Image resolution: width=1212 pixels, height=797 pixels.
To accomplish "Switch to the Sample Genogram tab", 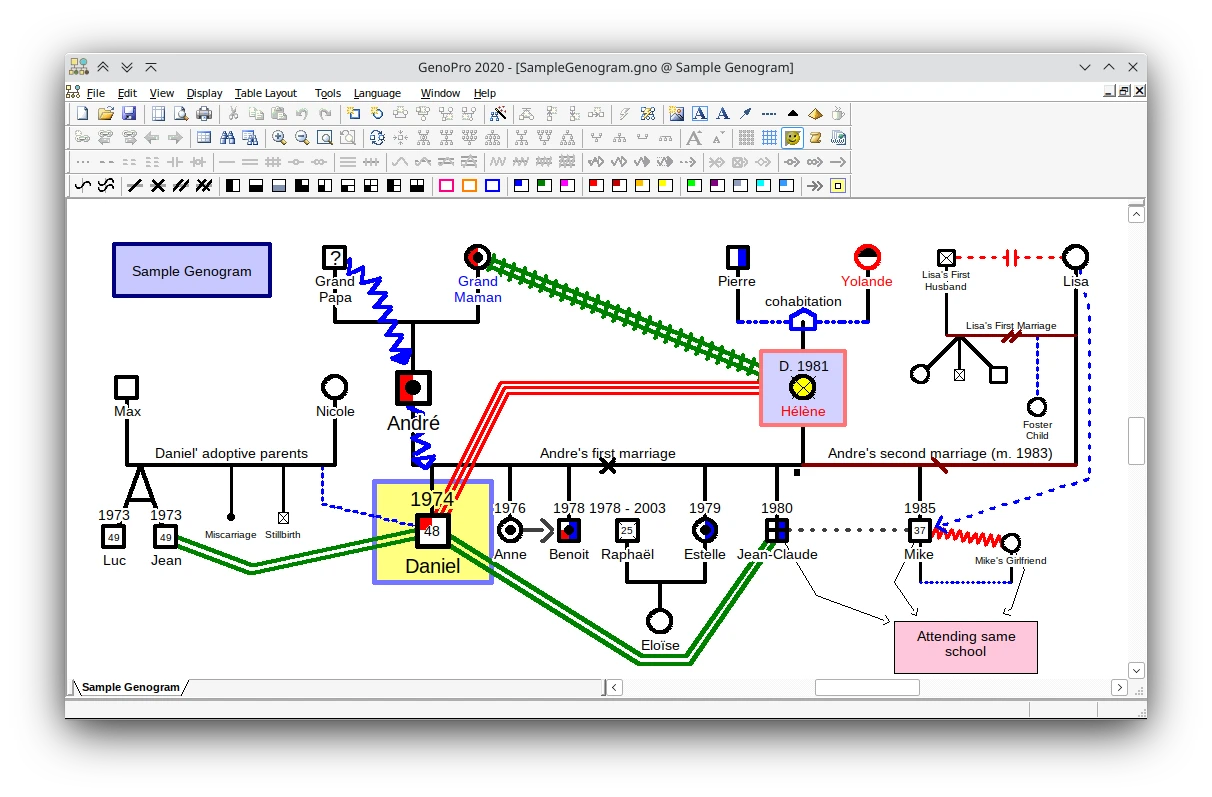I will (130, 687).
